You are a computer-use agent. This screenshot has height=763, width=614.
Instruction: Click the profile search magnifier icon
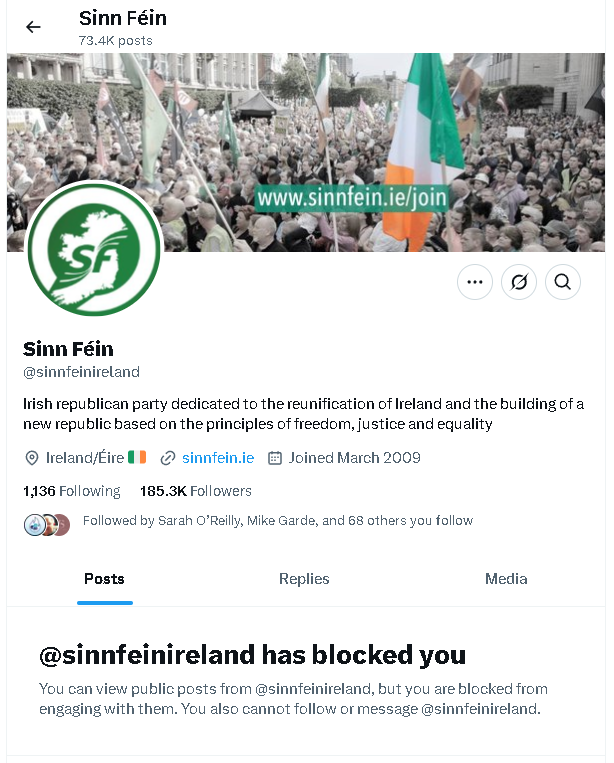pos(562,282)
